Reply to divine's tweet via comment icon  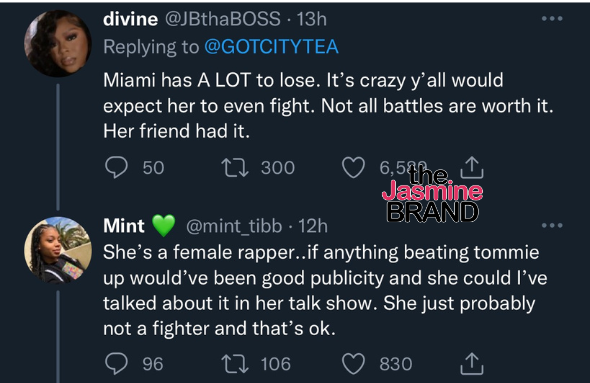pos(116,167)
